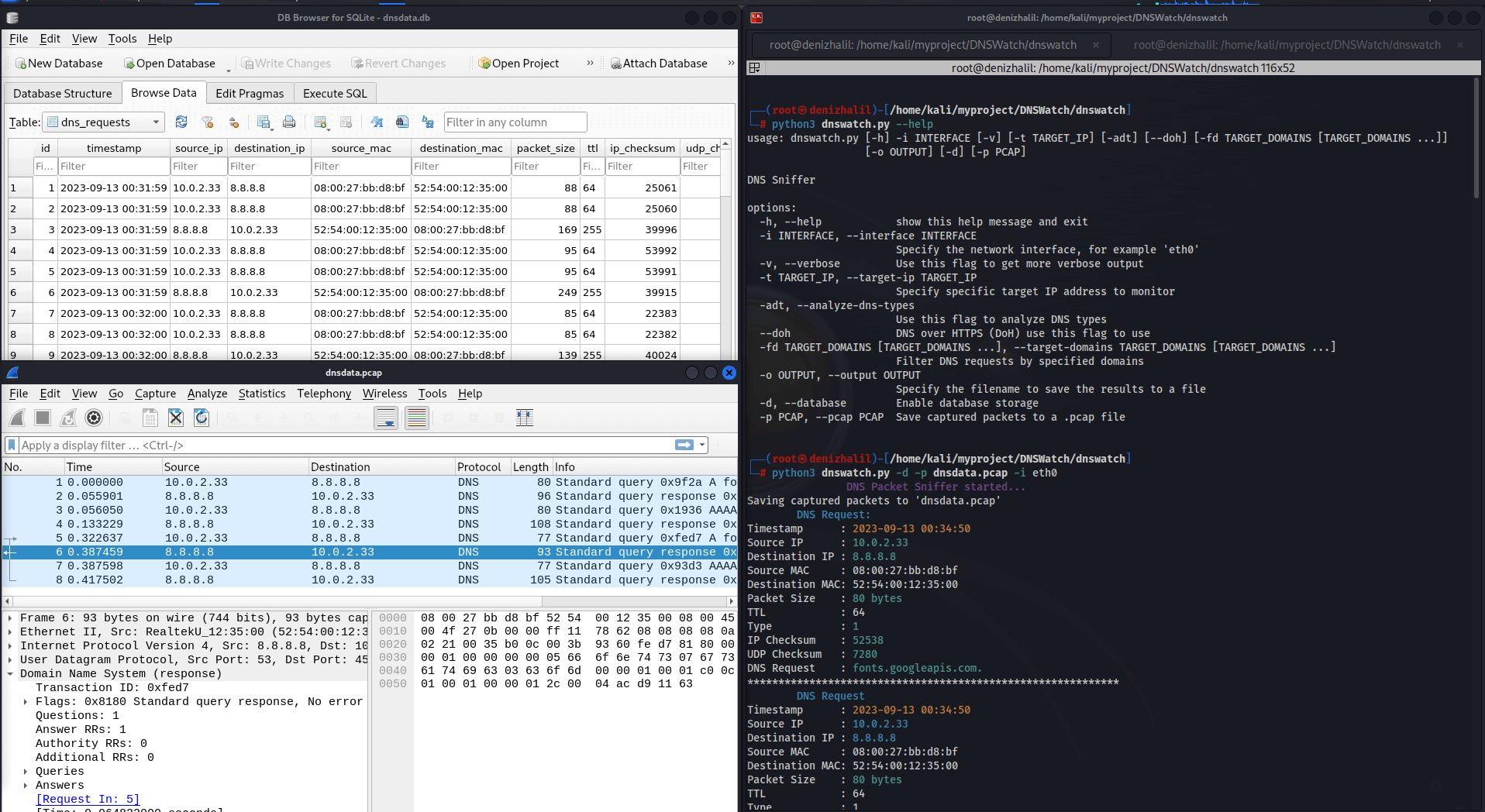
Task: Switch to the Edit Pragmas tab
Action: pyautogui.click(x=250, y=93)
